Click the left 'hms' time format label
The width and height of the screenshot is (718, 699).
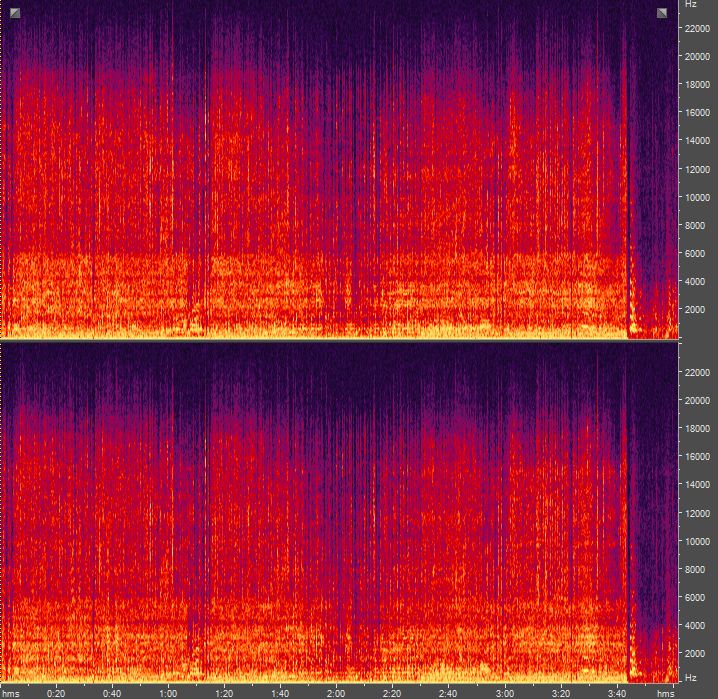coord(11,694)
